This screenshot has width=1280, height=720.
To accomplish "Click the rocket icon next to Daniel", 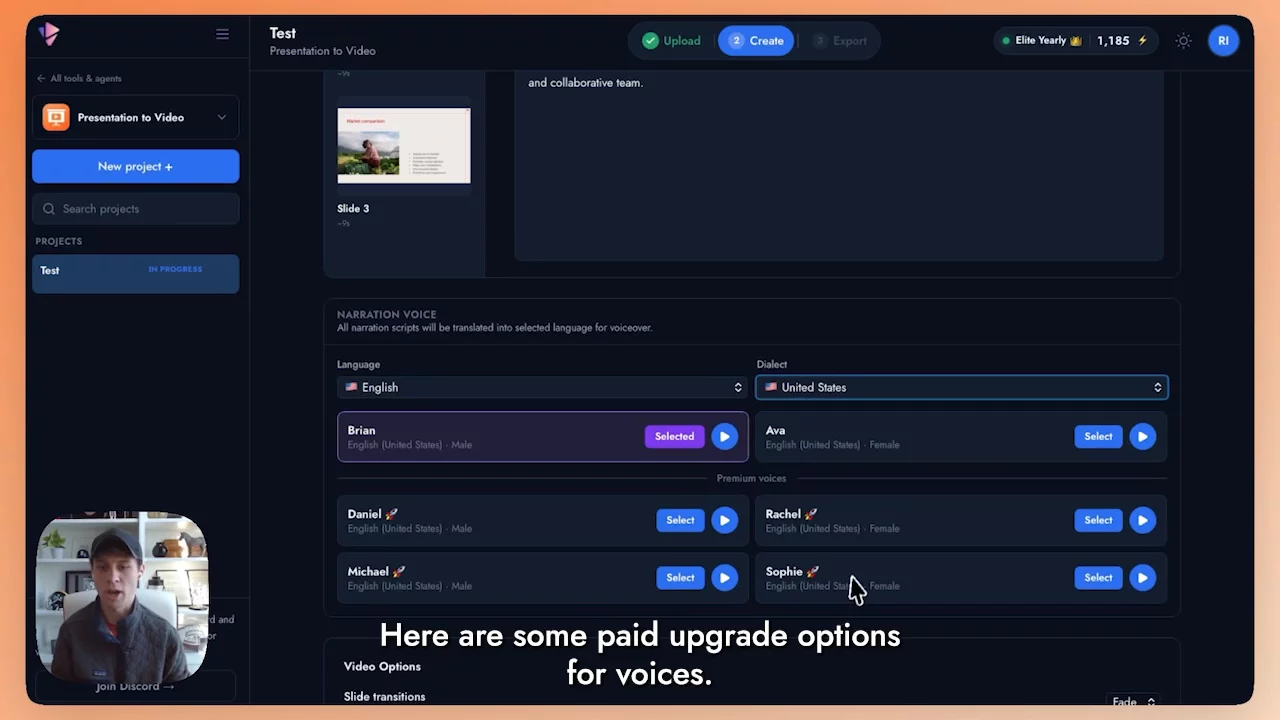I will click(391, 514).
